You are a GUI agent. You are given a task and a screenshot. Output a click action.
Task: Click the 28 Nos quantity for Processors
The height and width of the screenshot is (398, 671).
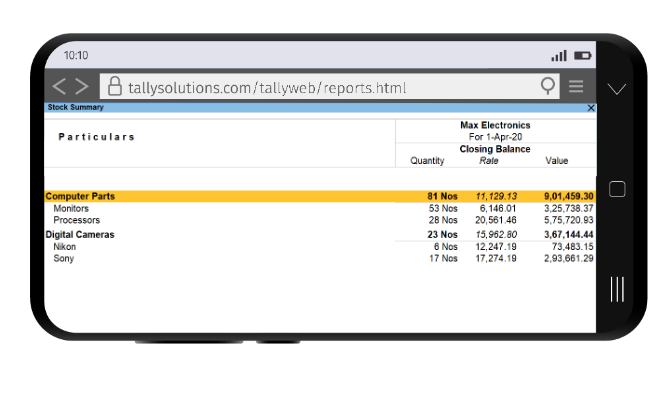point(443,220)
